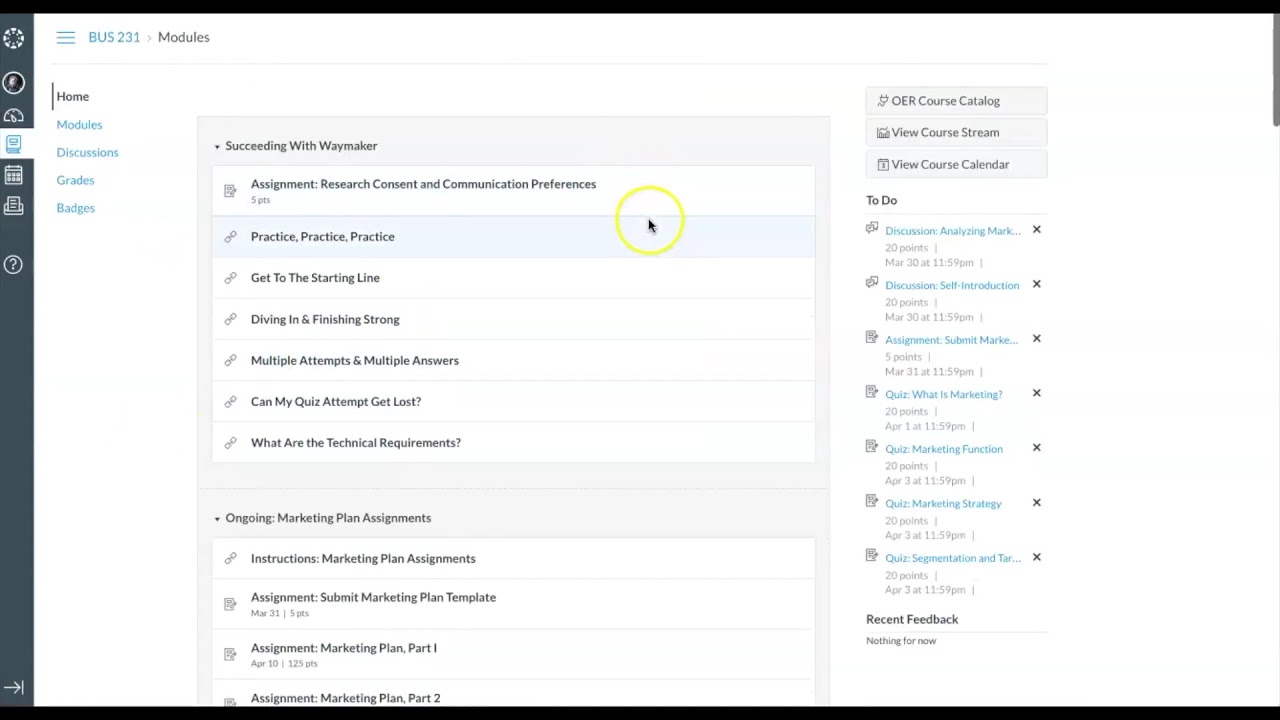Viewport: 1280px width, 720px height.
Task: Collapse the Ongoing: Marketing Plan Assignments module
Action: click(x=217, y=519)
